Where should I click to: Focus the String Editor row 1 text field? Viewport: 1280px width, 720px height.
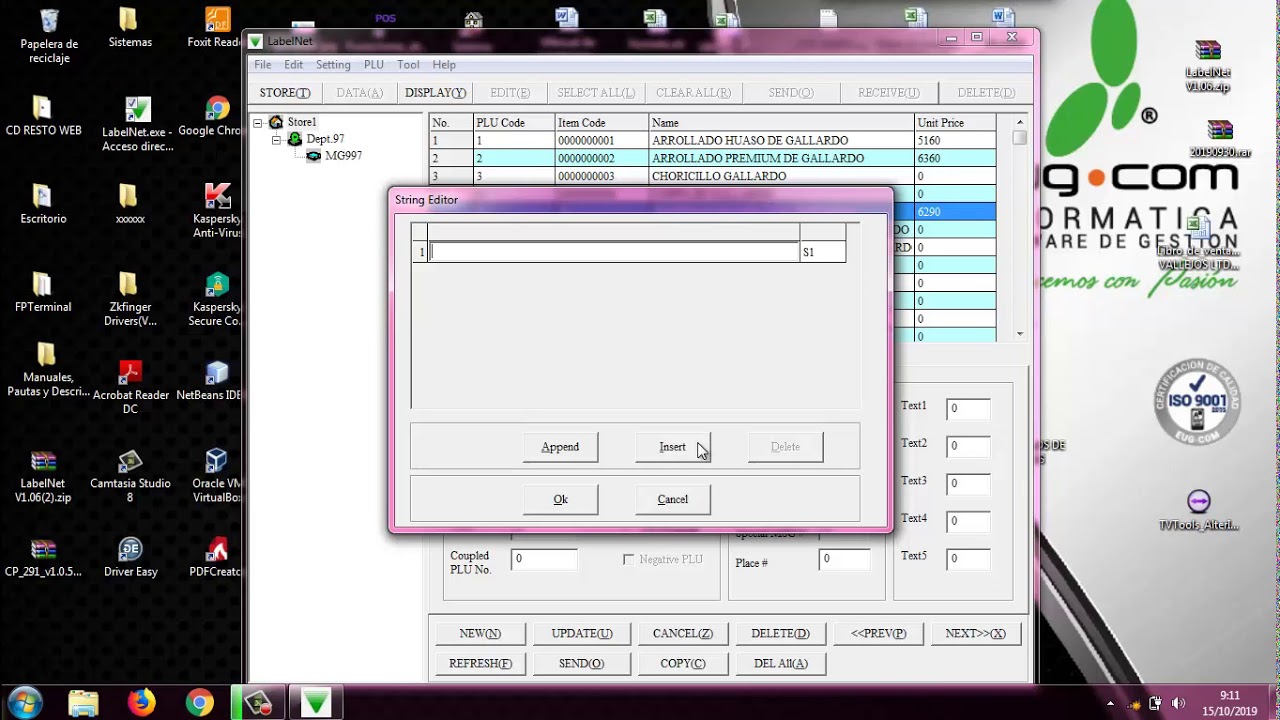click(x=615, y=252)
